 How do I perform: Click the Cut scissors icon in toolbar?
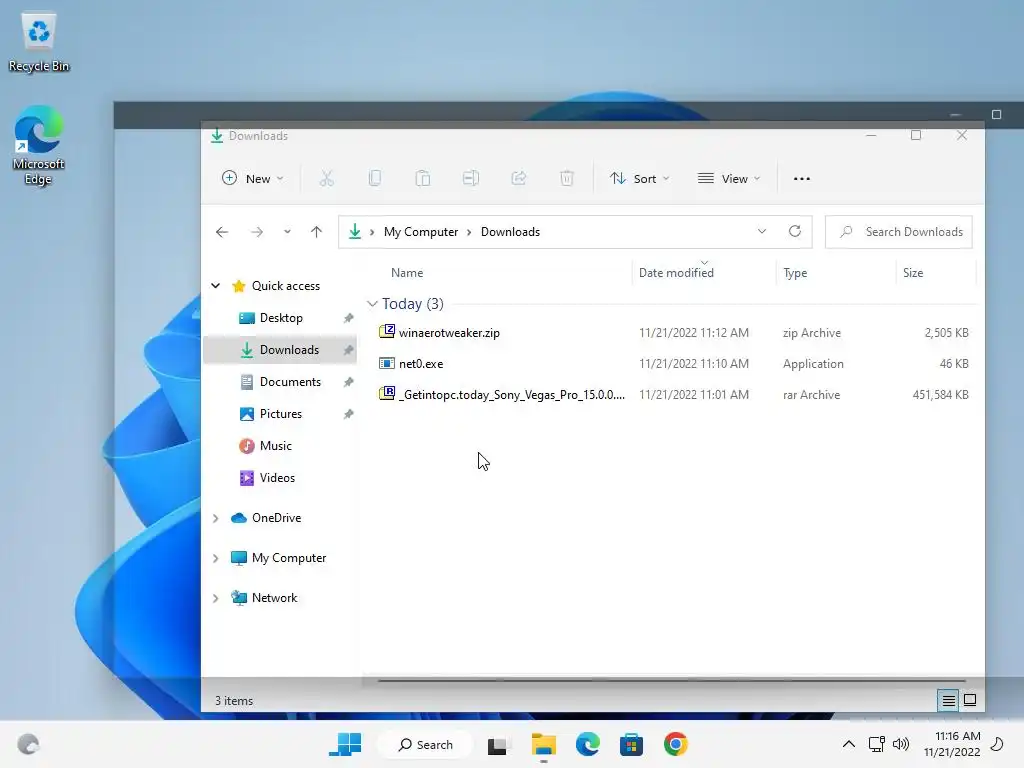point(327,178)
